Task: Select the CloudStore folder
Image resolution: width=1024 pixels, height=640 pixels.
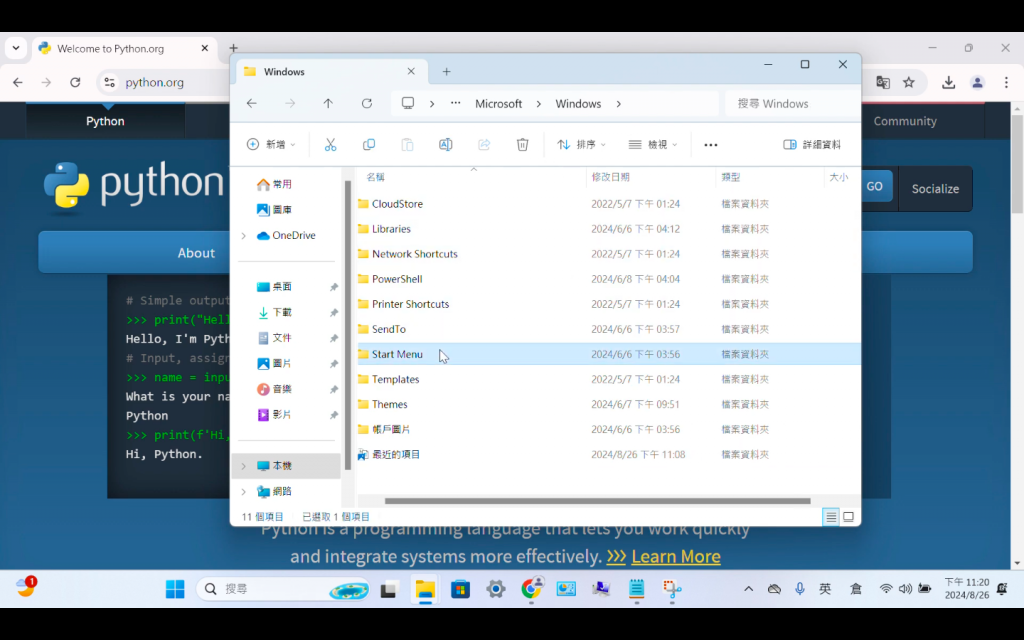Action: (397, 204)
